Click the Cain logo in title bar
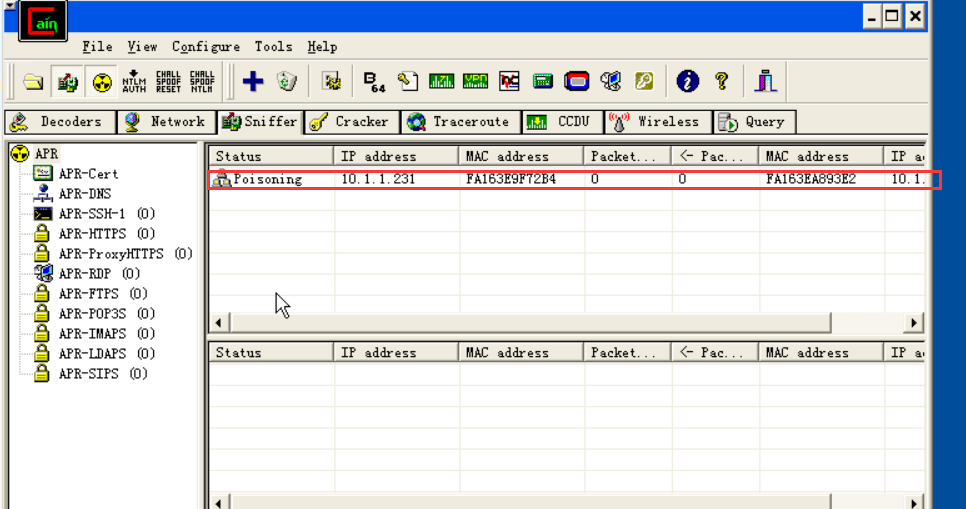Screen dimensions: 966x509 [x=43, y=21]
